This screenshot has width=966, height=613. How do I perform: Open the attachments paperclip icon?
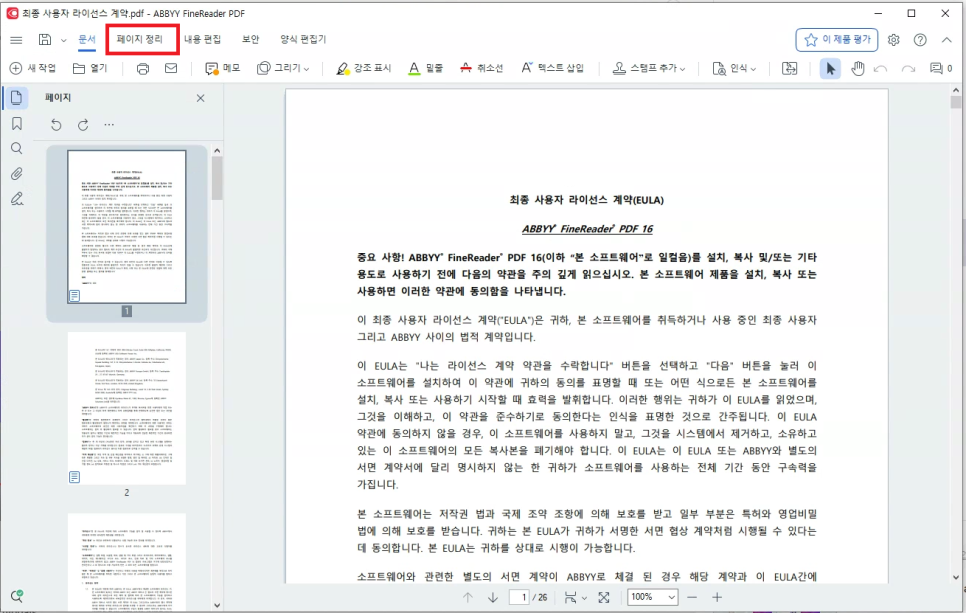(17, 174)
